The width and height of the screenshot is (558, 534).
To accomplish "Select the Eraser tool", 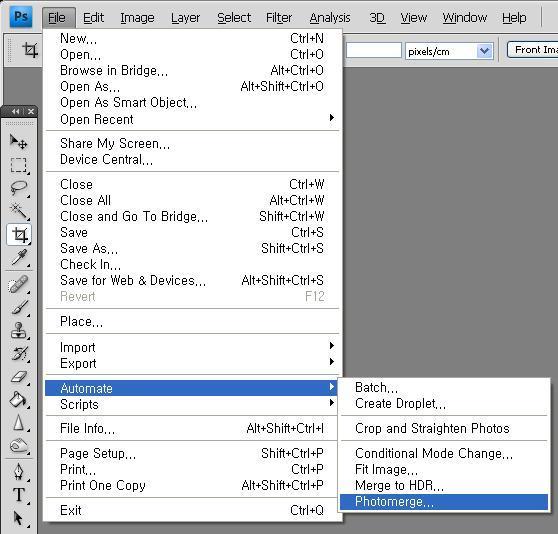I will click(19, 376).
